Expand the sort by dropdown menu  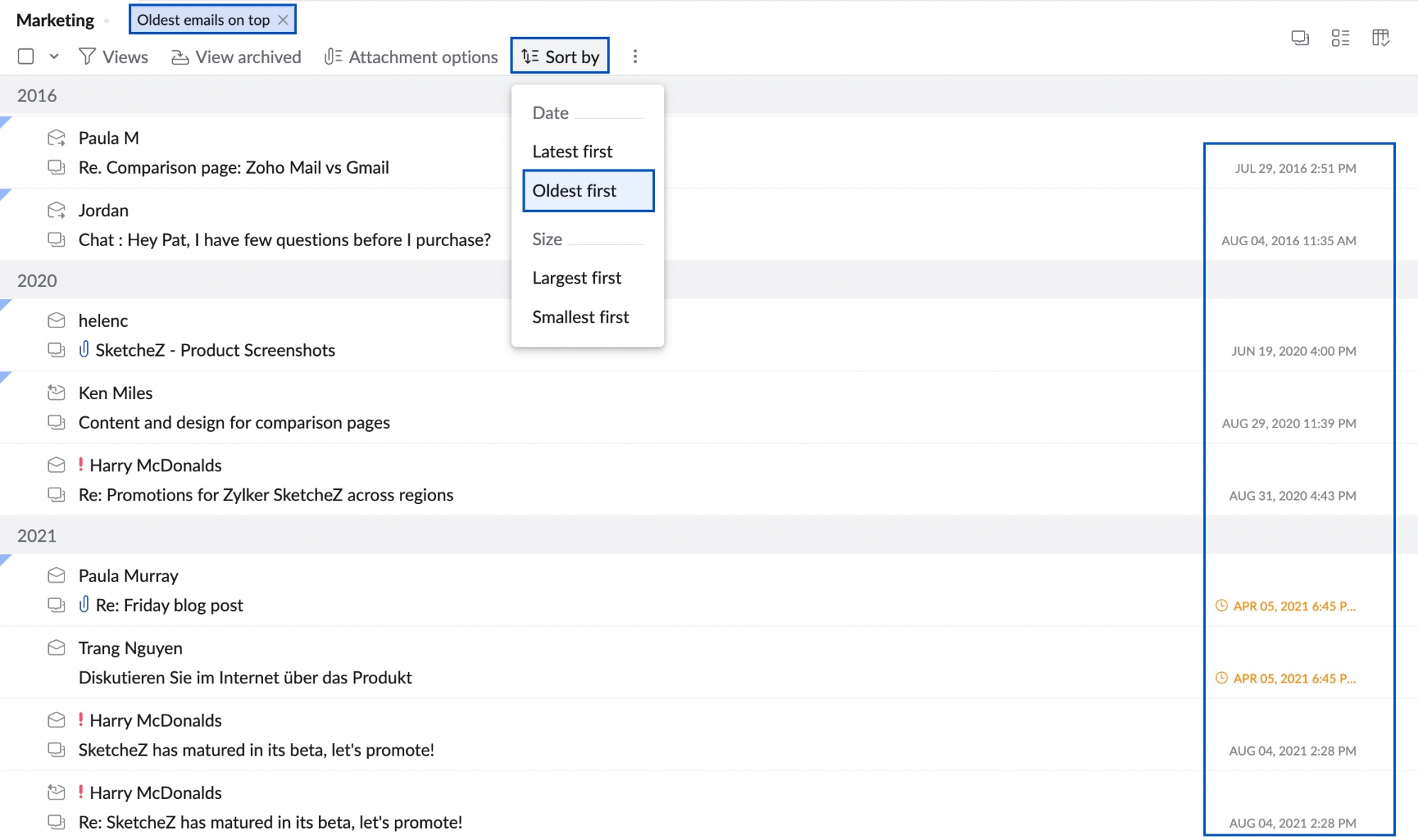[560, 57]
